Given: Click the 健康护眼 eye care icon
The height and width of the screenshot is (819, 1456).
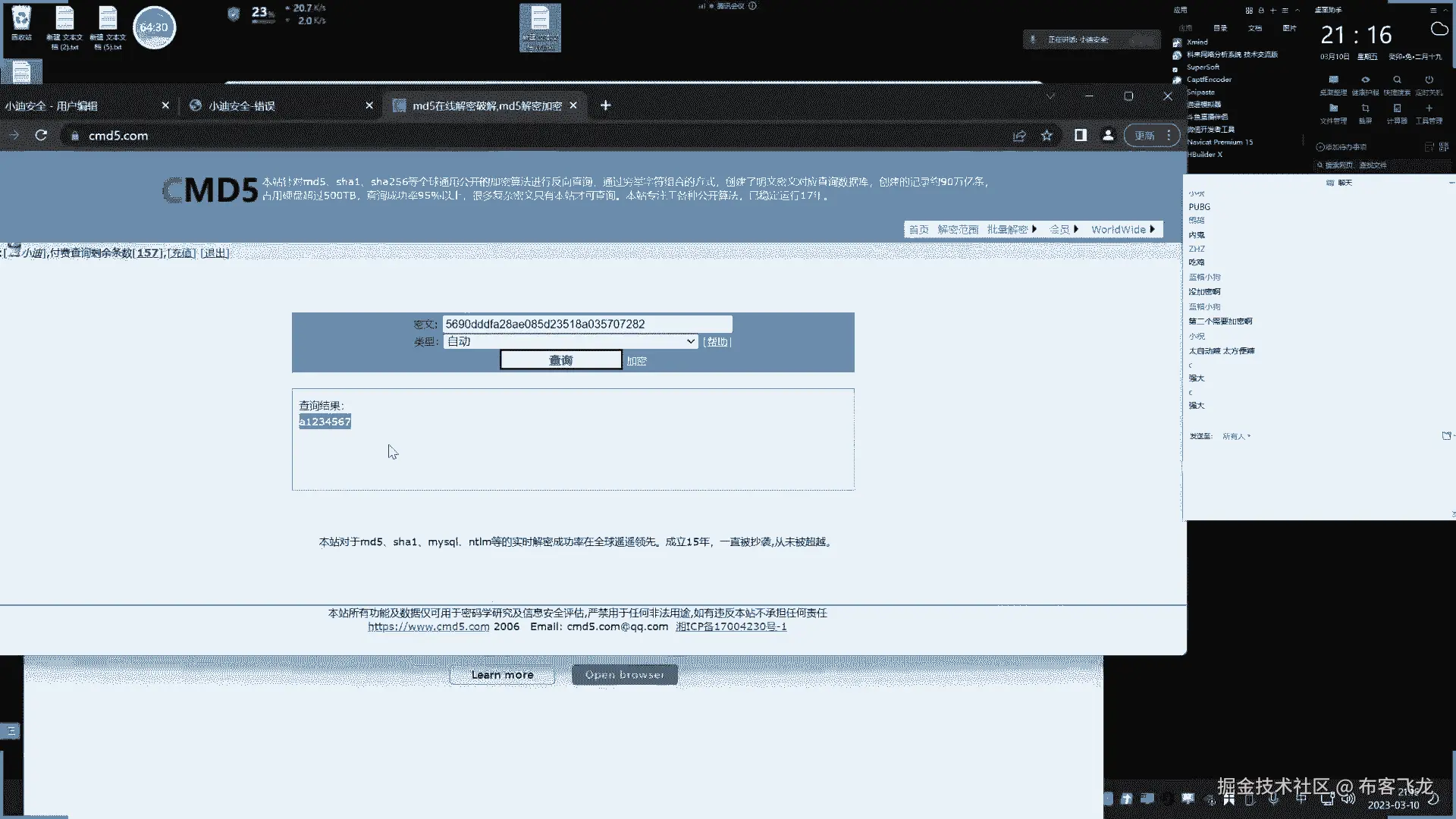Looking at the screenshot, I should 1365,80.
